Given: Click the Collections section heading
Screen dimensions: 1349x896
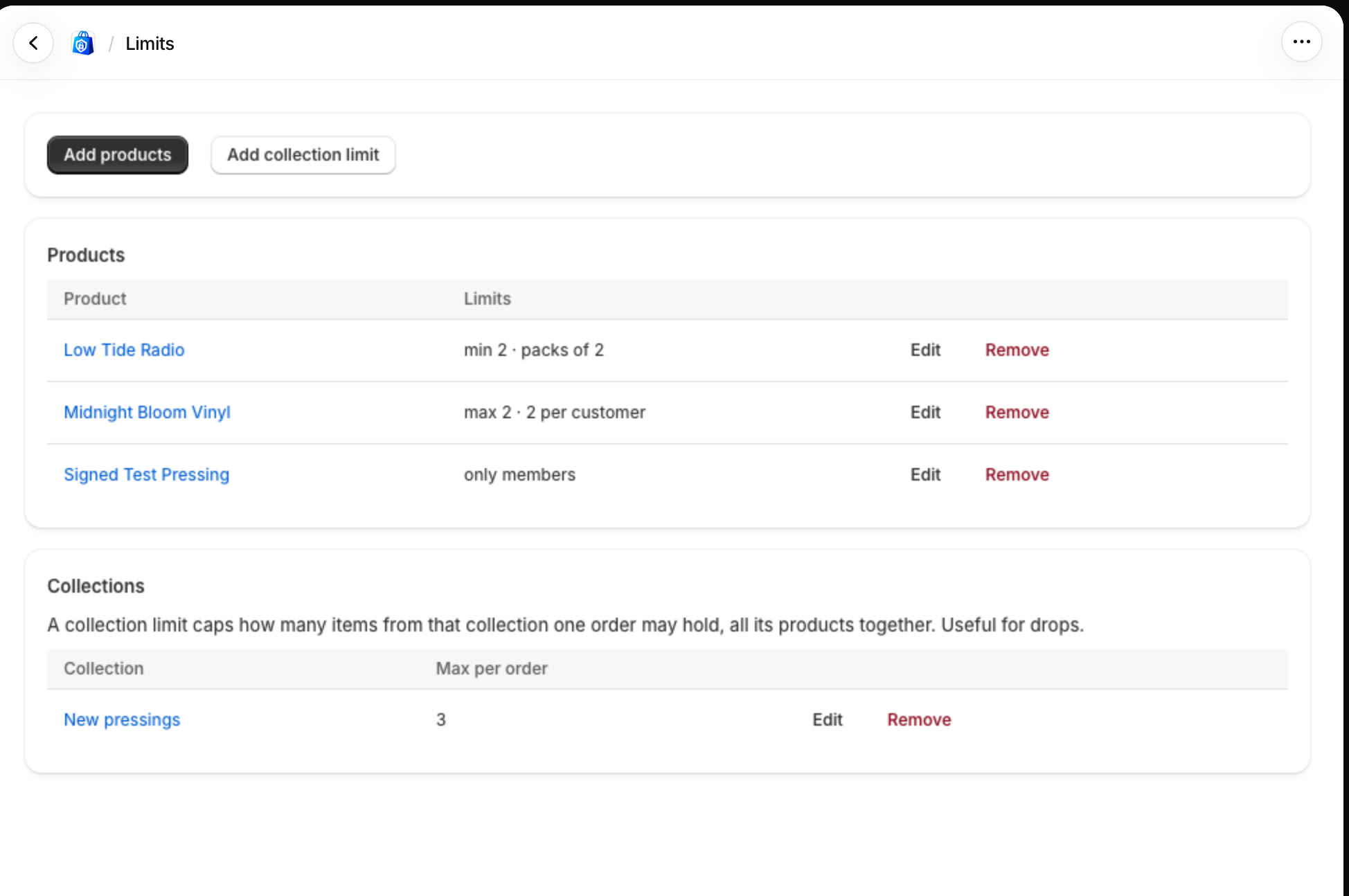Looking at the screenshot, I should pos(96,586).
